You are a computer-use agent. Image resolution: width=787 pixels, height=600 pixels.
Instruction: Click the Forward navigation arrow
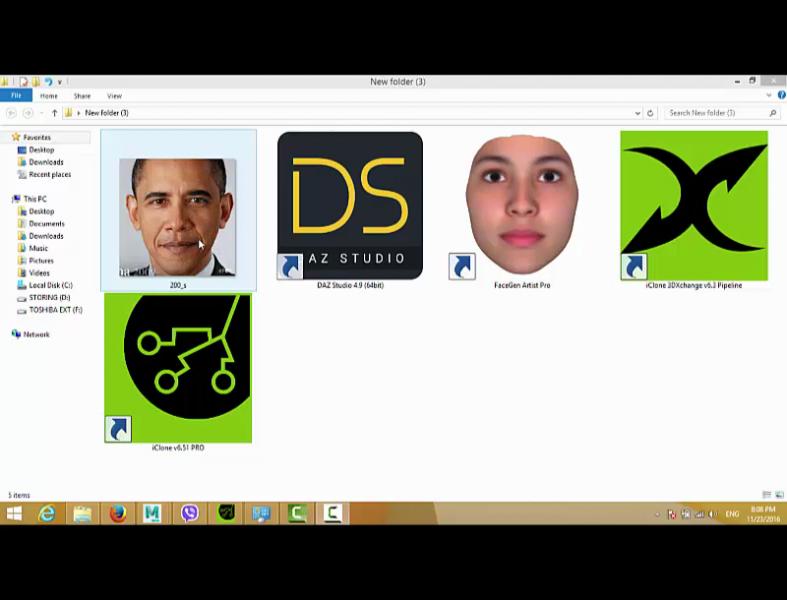[28, 113]
